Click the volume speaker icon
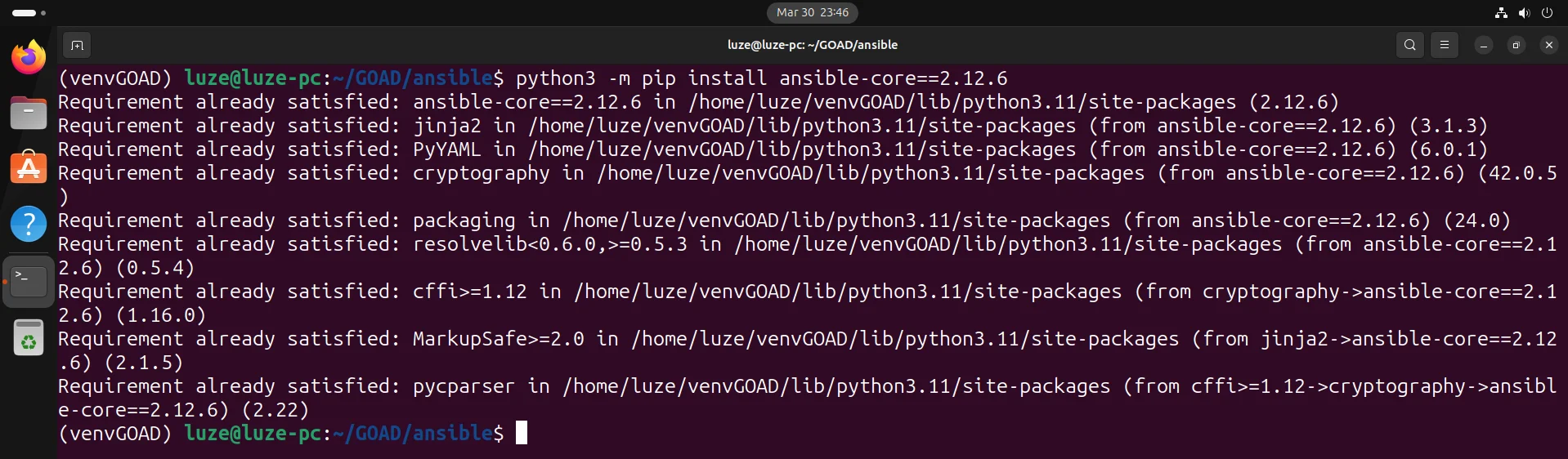The image size is (1568, 459). click(x=1524, y=12)
